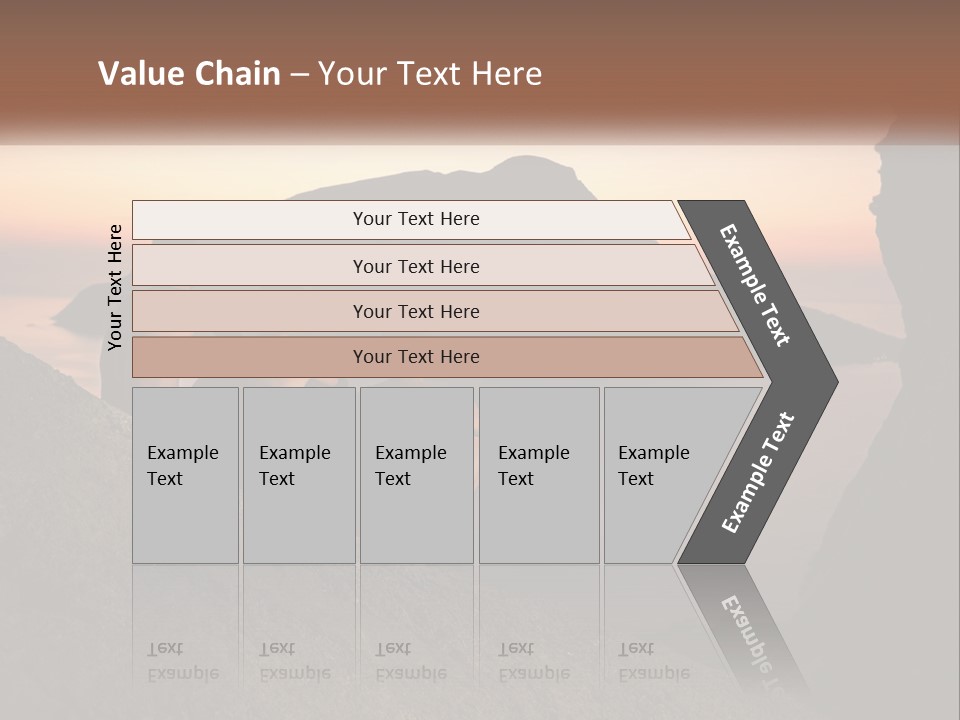Screen dimensions: 960x720
Task: Click the fourth gray 'Example Text' box
Action: click(539, 475)
